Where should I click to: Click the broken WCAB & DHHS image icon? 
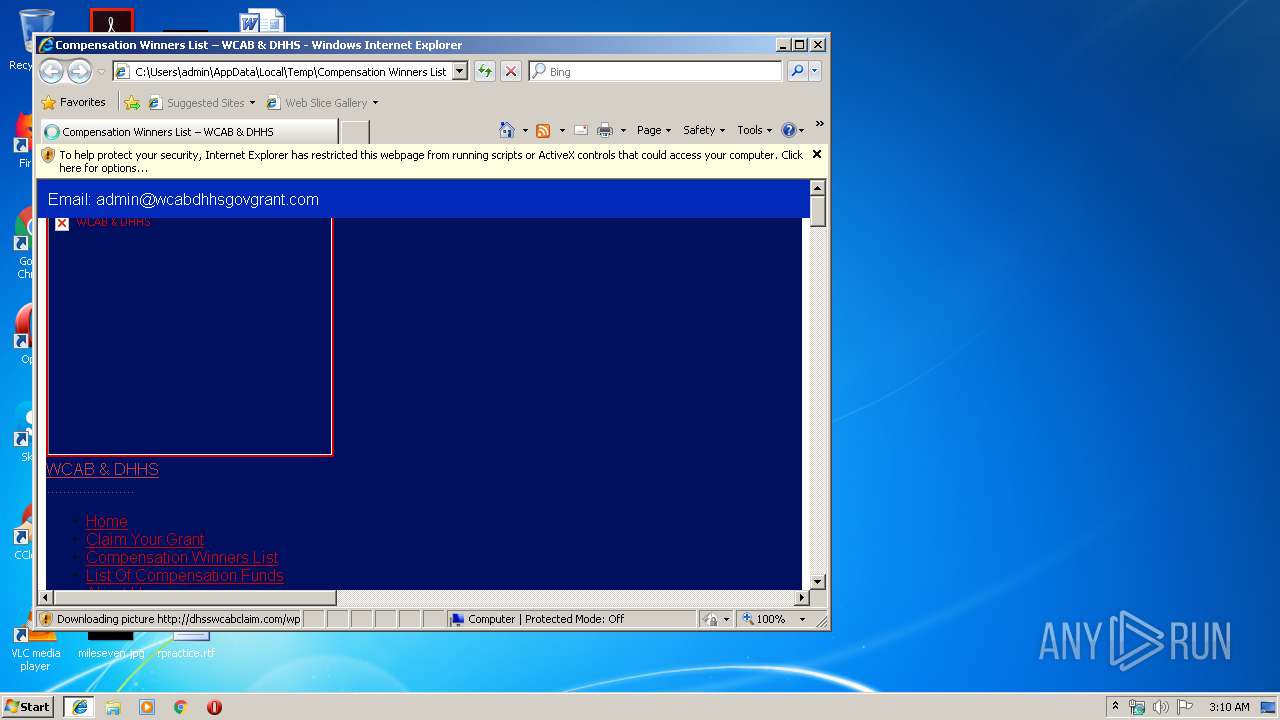point(62,223)
